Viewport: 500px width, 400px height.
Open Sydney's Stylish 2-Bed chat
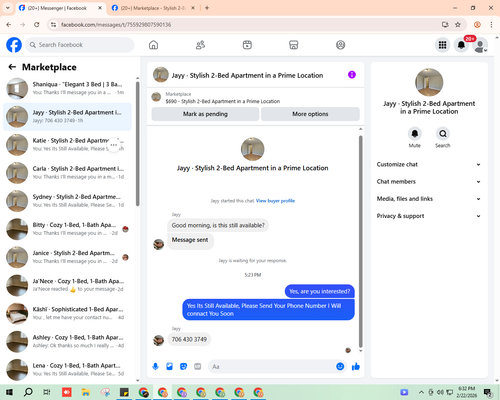pyautogui.click(x=68, y=201)
